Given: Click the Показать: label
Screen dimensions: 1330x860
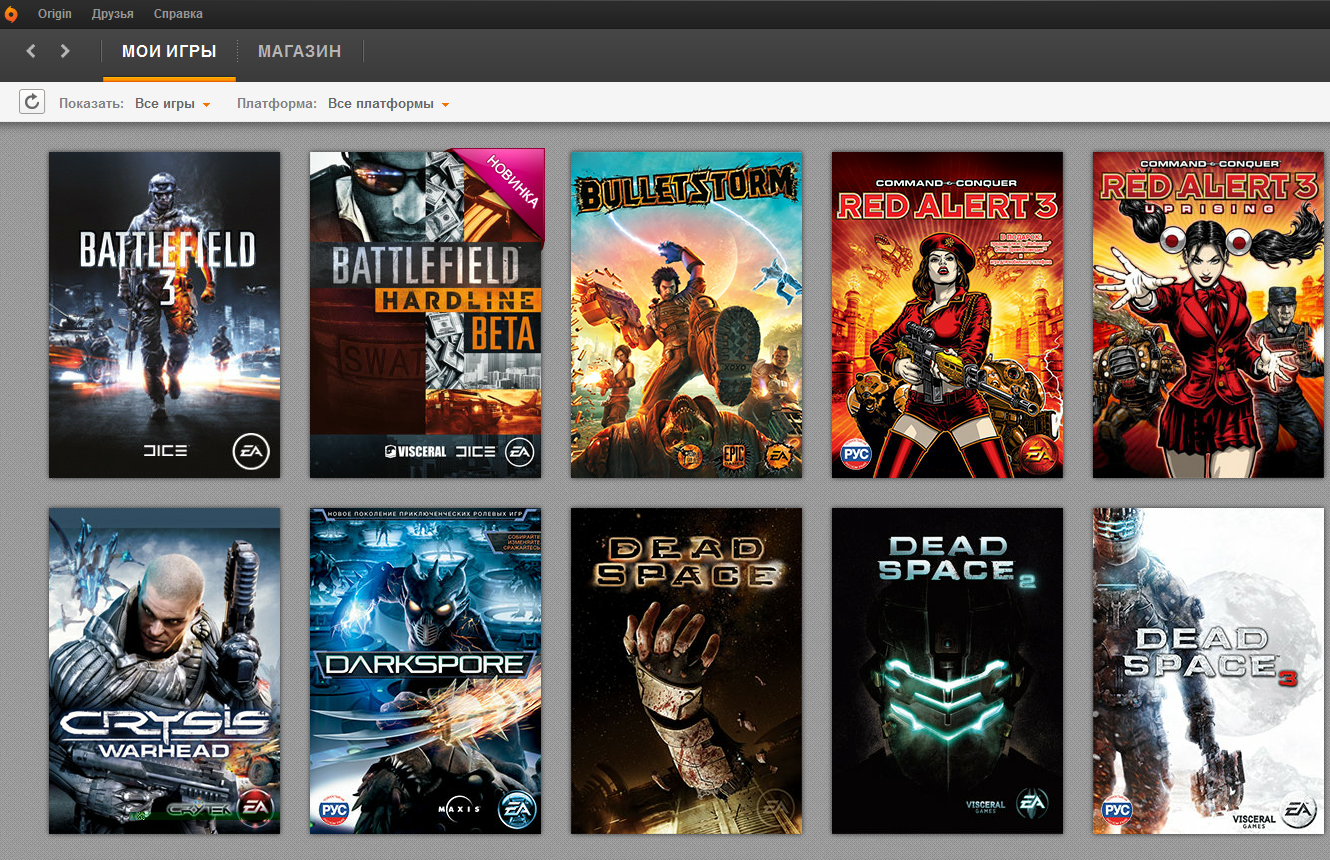Looking at the screenshot, I should tap(92, 103).
